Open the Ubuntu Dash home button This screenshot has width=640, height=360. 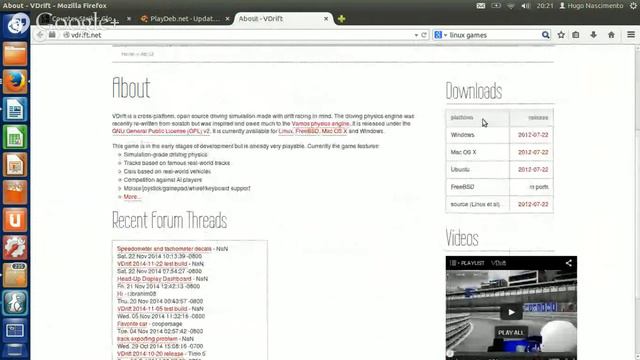15,24
